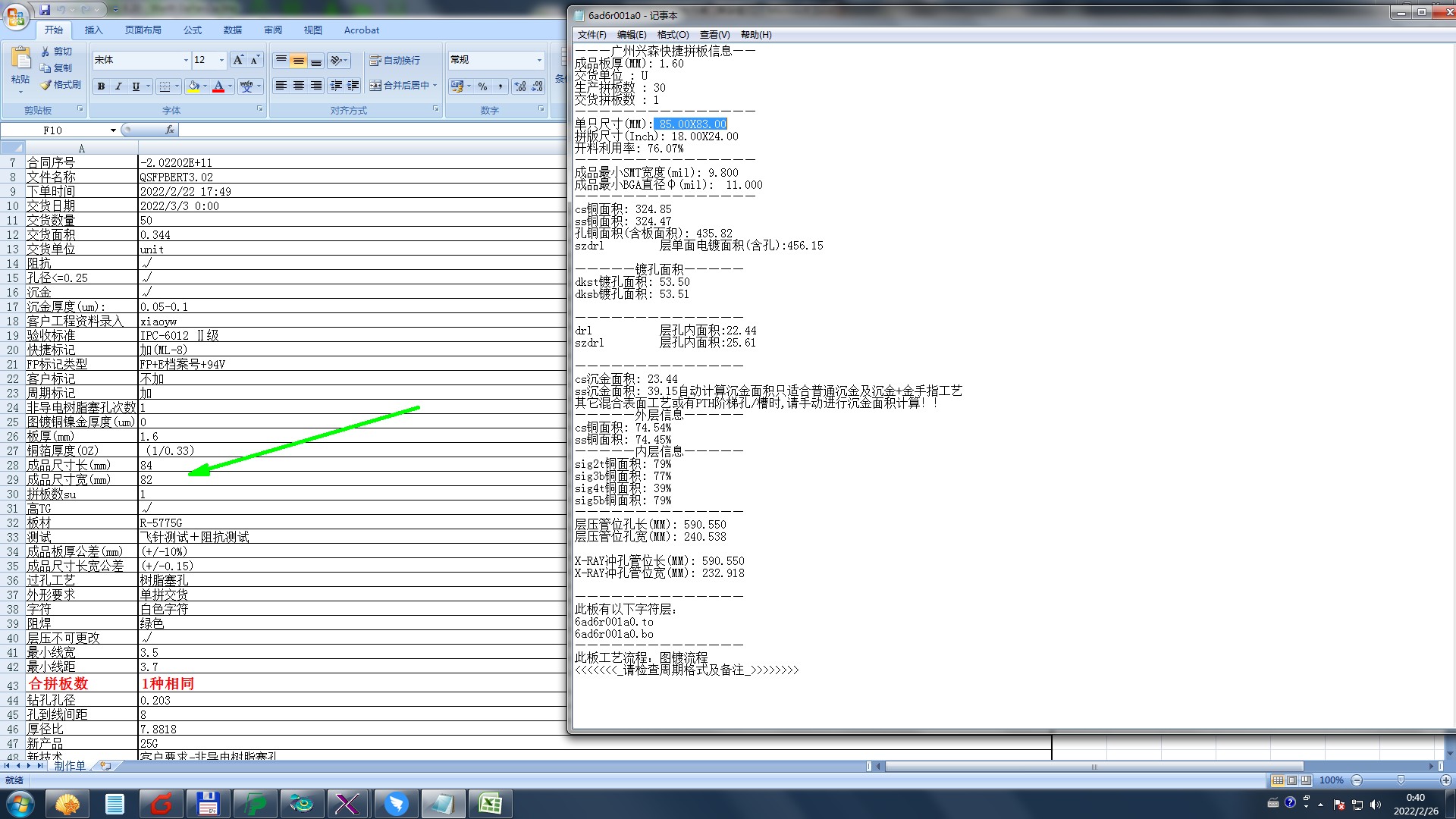Click the decrease indent icon

pyautogui.click(x=336, y=86)
